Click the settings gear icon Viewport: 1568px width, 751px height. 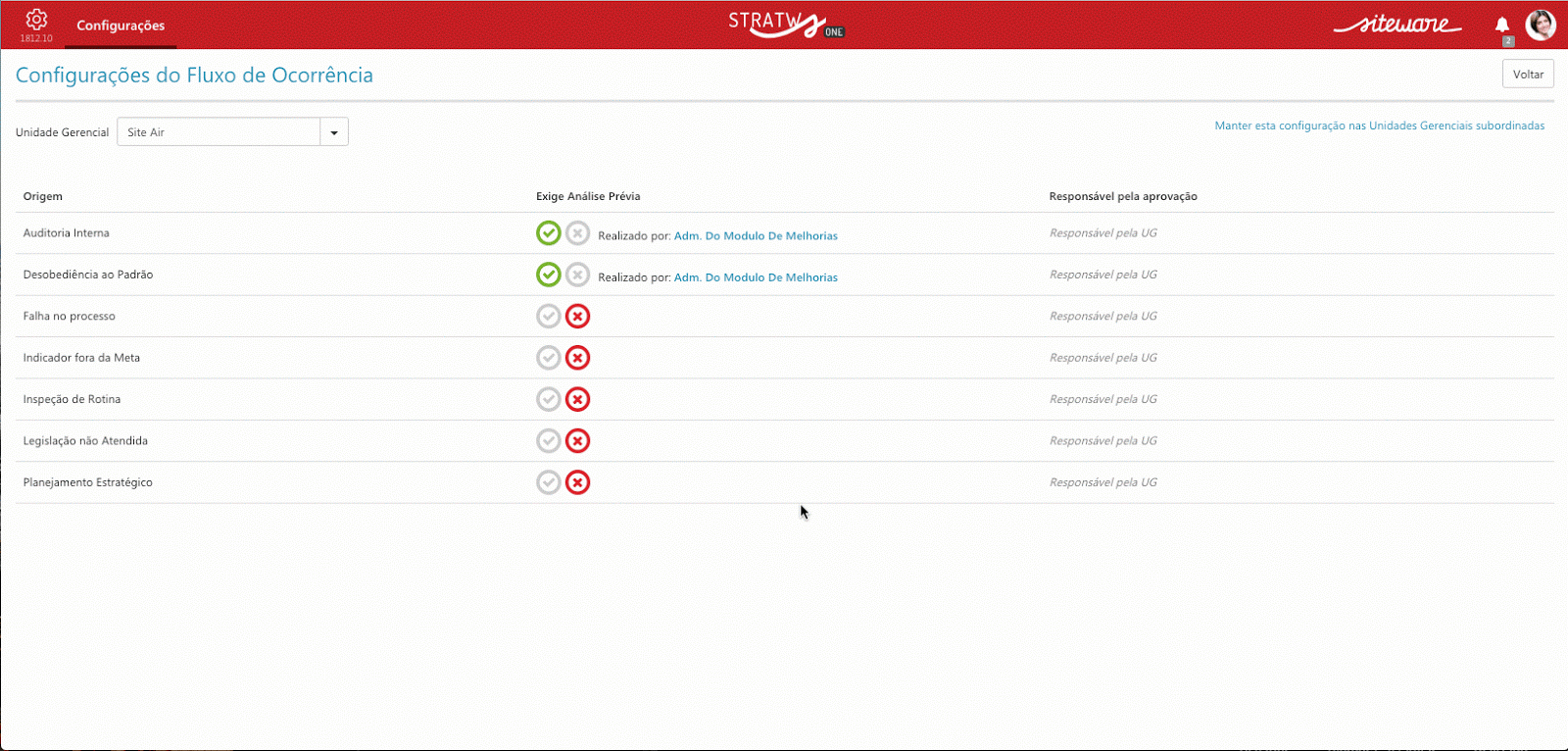point(36,19)
